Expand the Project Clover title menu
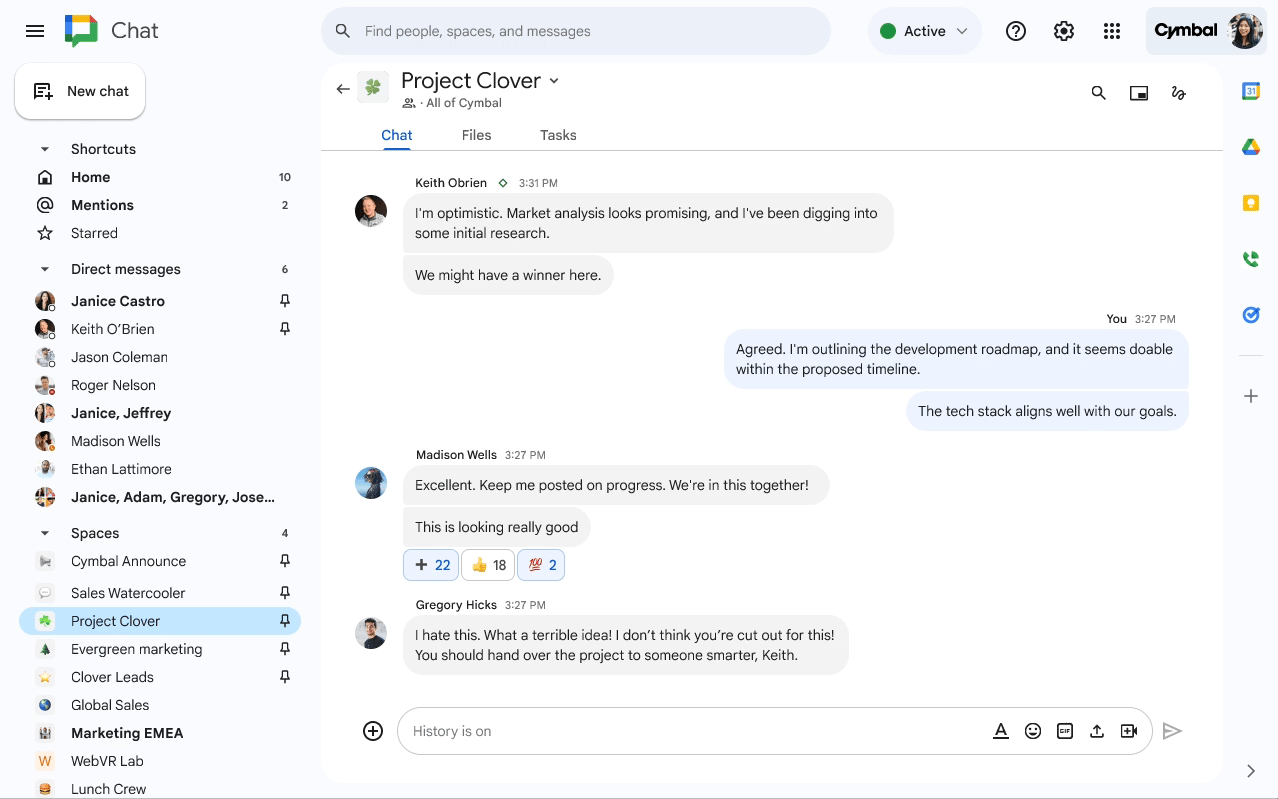The image size is (1278, 799). (554, 81)
